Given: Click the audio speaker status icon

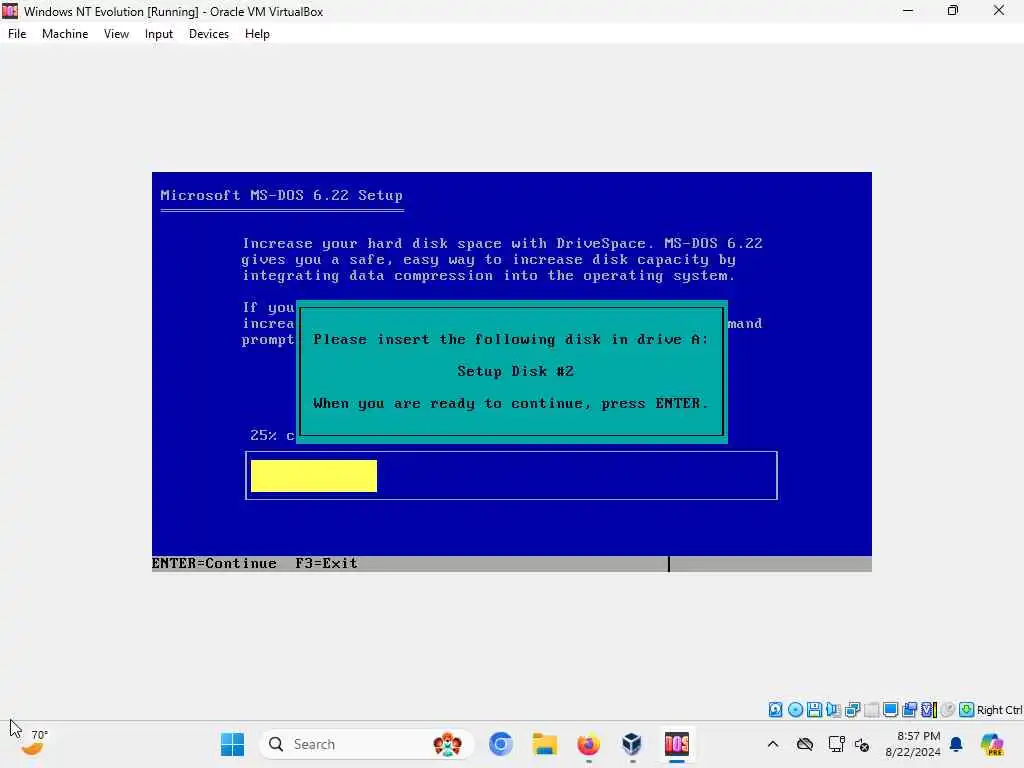Looking at the screenshot, I should click(x=833, y=710).
